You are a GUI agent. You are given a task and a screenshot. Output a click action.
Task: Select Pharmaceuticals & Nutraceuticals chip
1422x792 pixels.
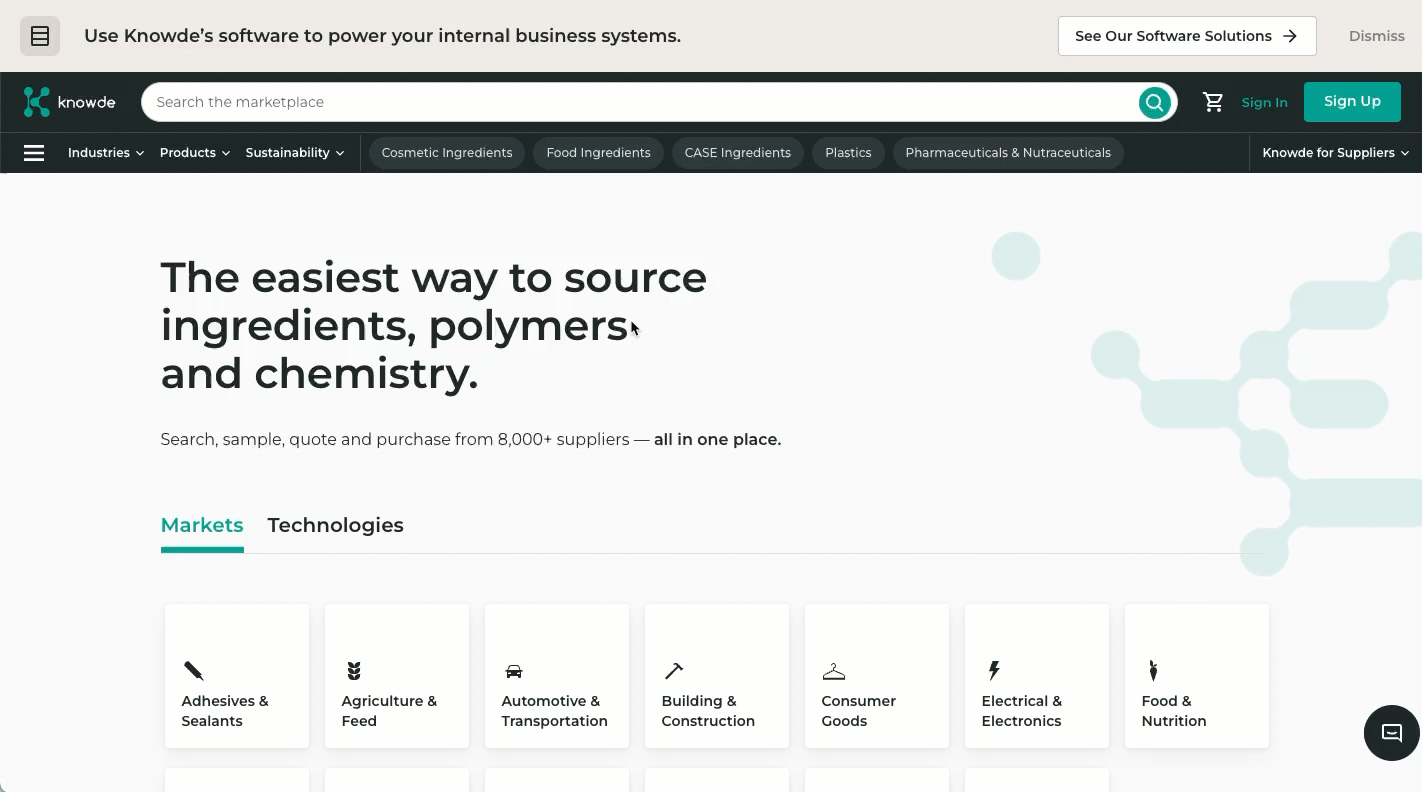[x=1008, y=153]
